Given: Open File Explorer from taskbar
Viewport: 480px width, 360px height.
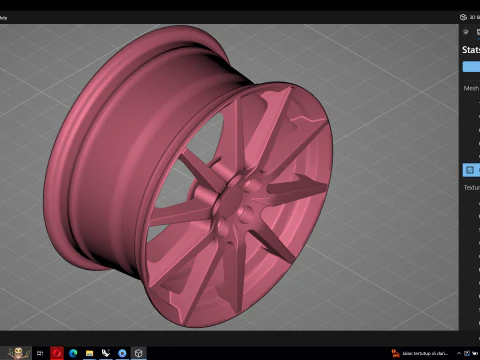Looking at the screenshot, I should coord(89,353).
